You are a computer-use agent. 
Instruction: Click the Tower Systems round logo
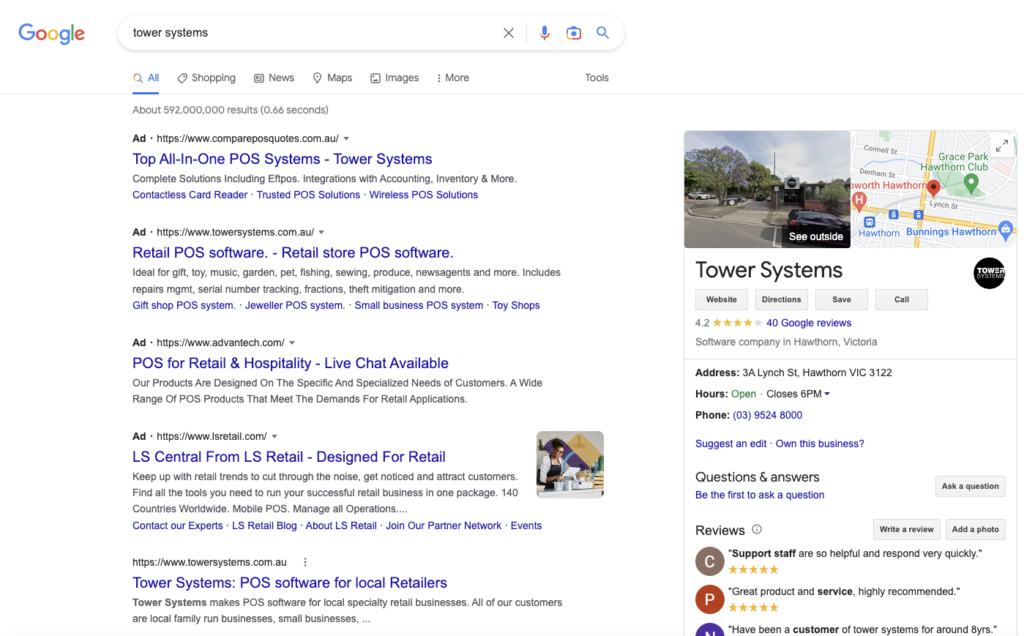point(989,273)
